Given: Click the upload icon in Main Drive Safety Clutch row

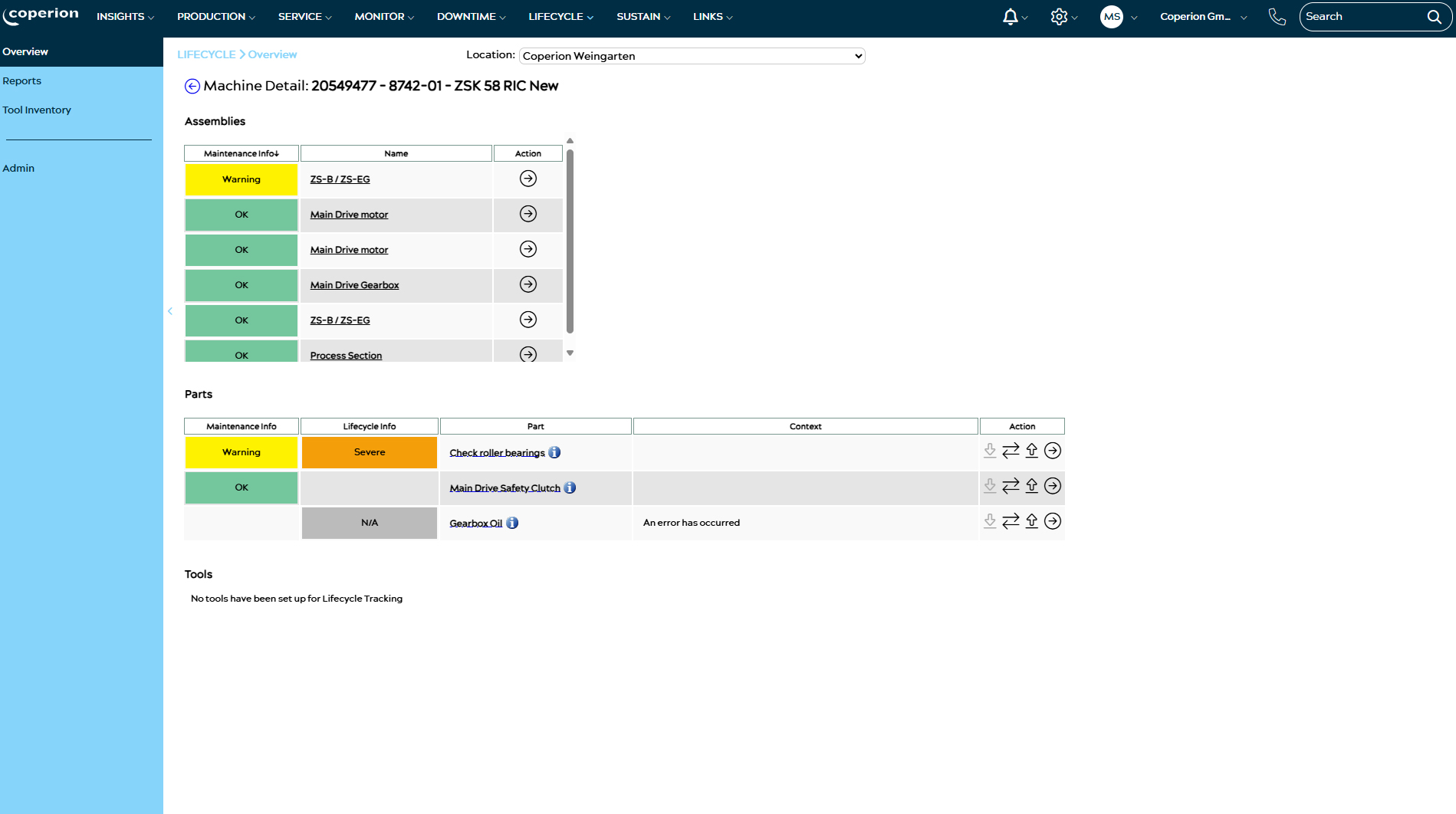Looking at the screenshot, I should tap(1032, 486).
